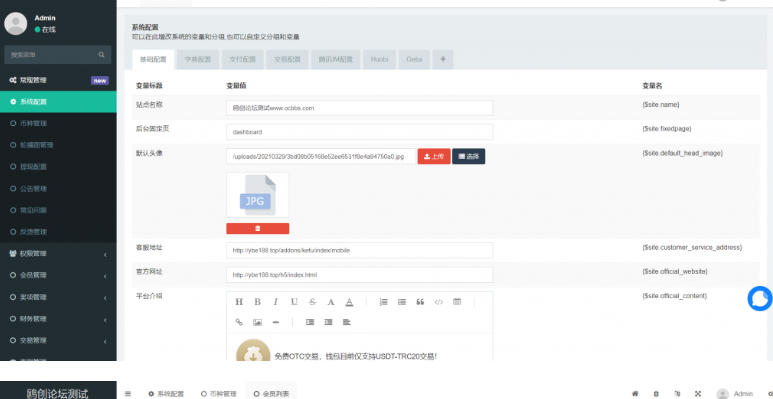
Task: Expand the 财务管理 sidebar menu
Action: pyautogui.click(x=58, y=319)
